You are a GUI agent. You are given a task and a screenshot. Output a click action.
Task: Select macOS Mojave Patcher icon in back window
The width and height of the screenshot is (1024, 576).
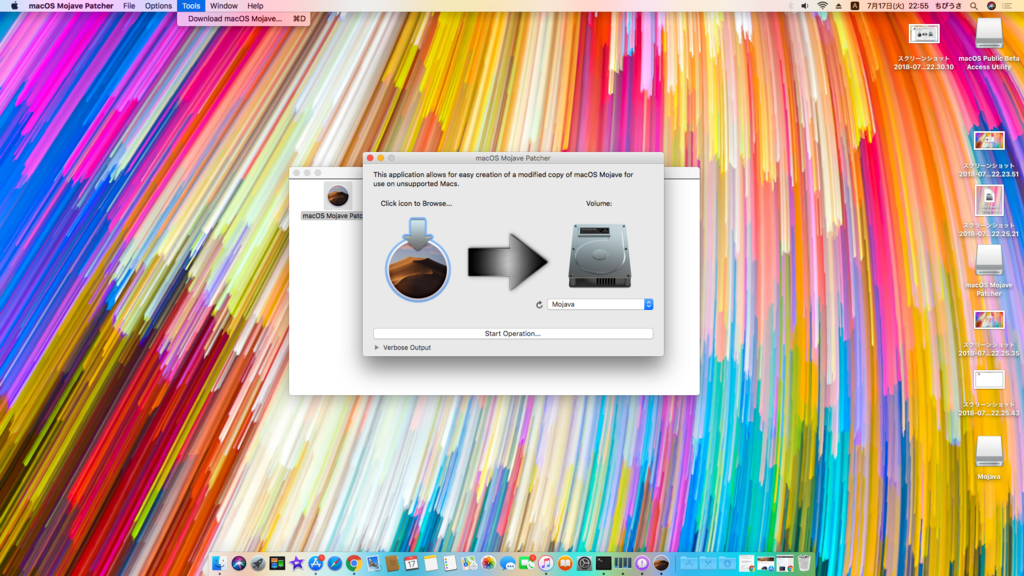338,195
